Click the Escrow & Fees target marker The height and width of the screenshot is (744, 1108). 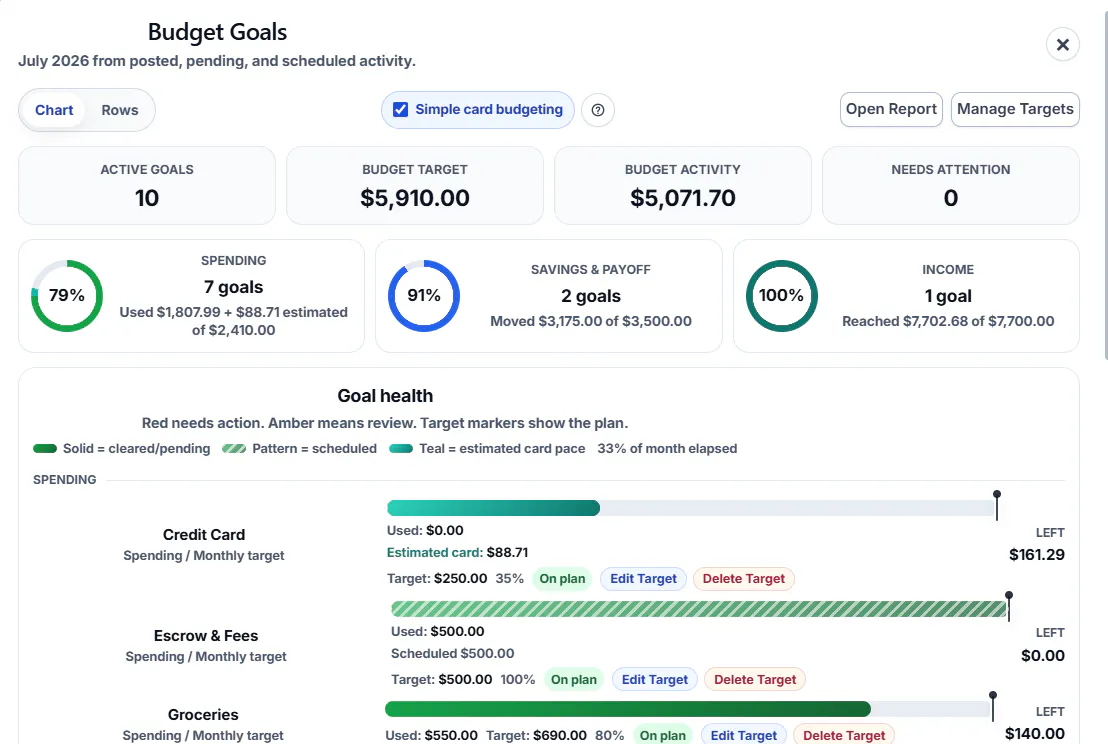click(x=1009, y=606)
